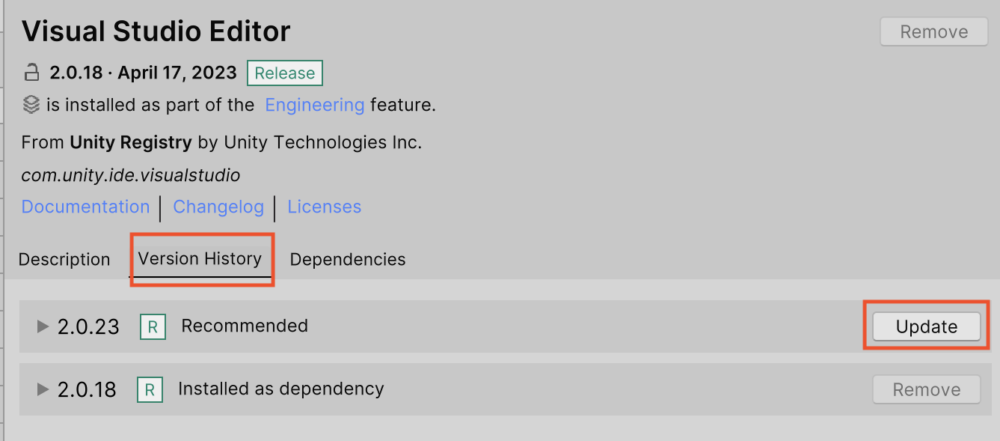The width and height of the screenshot is (1000, 441).
Task: View the Changelog link
Action: [218, 207]
